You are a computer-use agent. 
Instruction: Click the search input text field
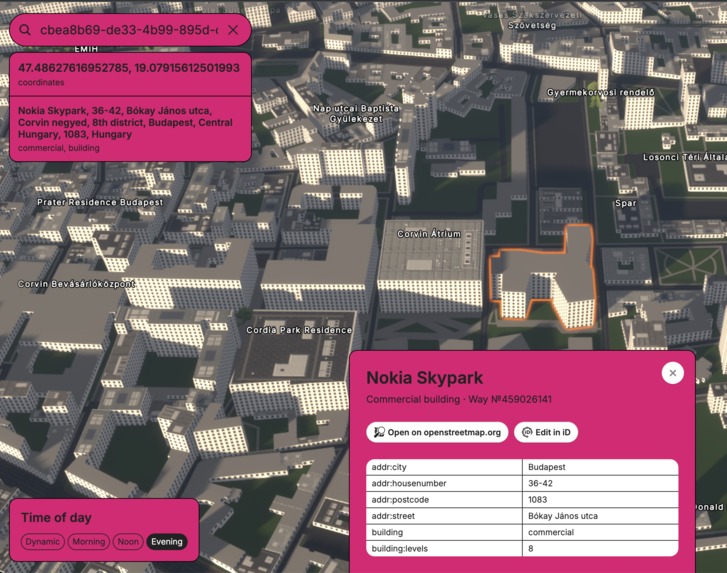coord(129,30)
